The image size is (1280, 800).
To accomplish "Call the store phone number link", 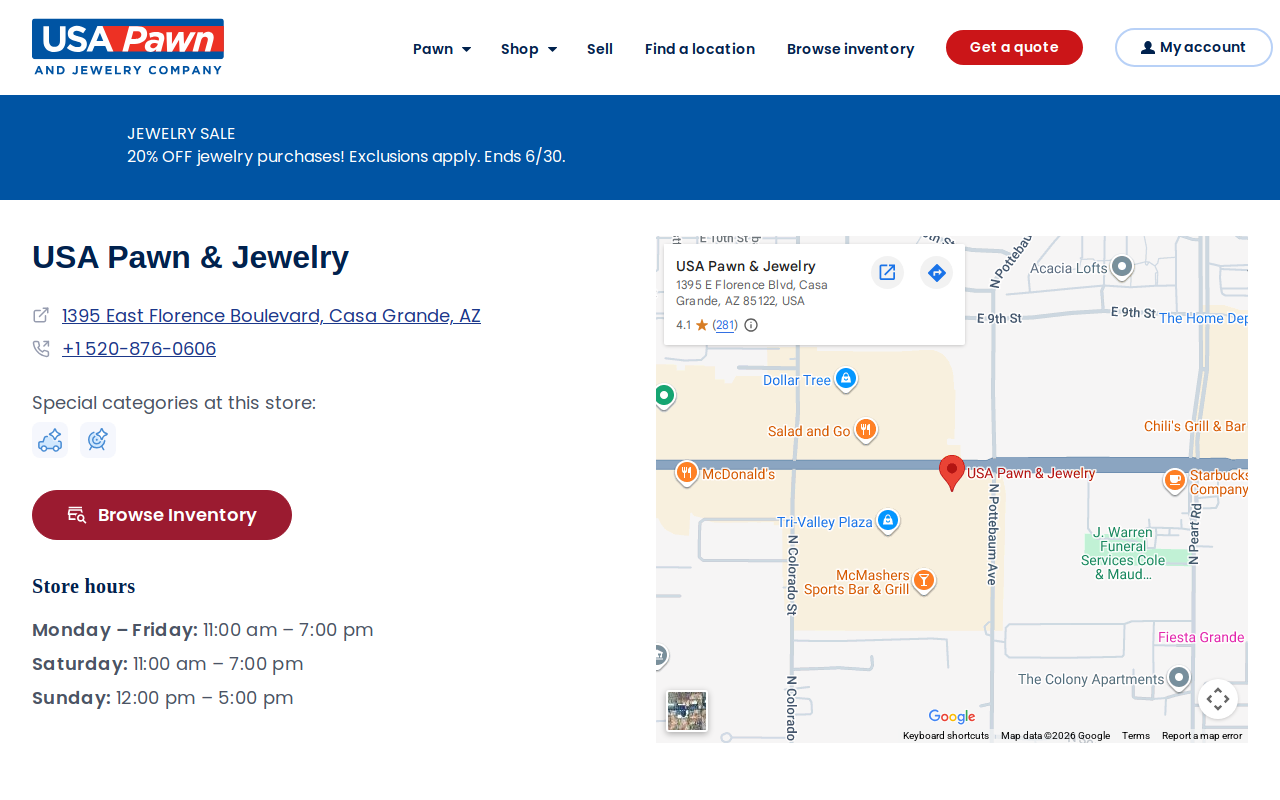I will pyautogui.click(x=139, y=349).
